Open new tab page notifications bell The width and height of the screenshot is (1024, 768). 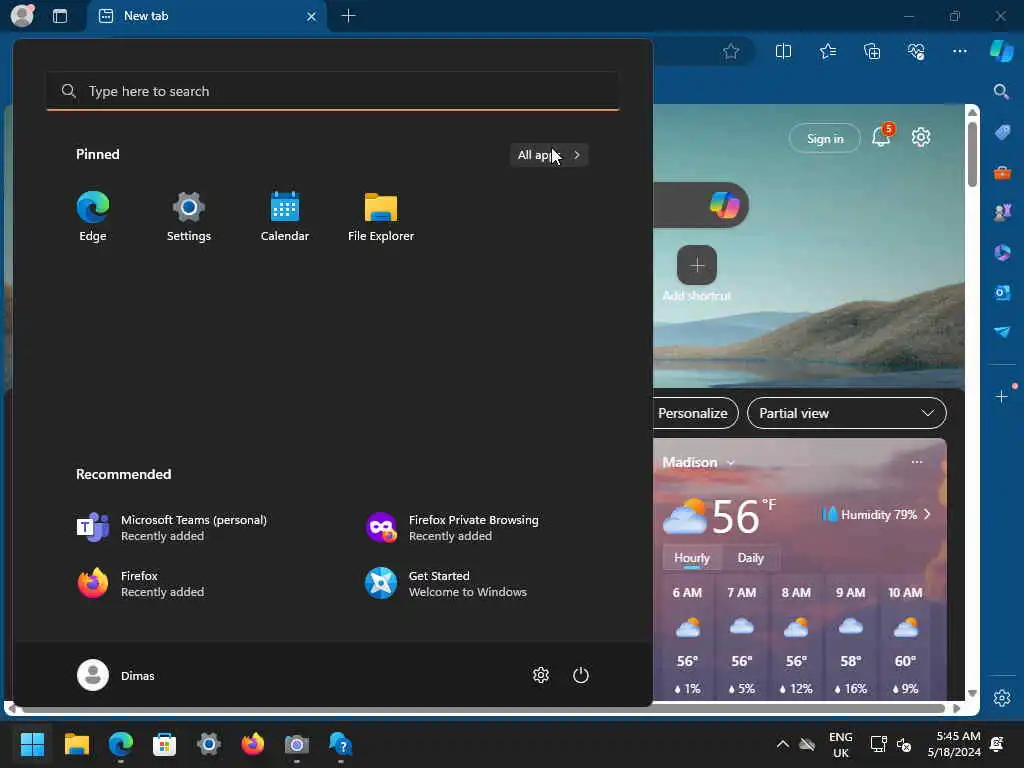click(x=881, y=136)
